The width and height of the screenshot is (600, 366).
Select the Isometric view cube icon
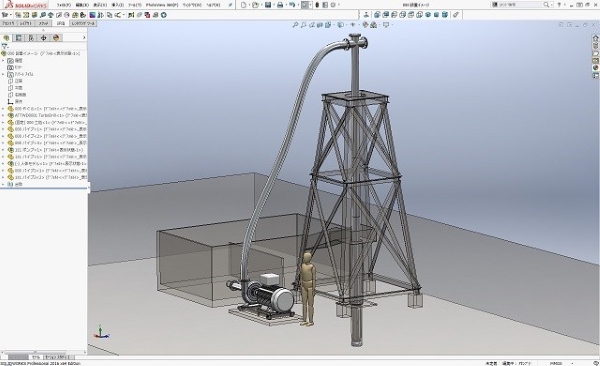click(x=428, y=15)
